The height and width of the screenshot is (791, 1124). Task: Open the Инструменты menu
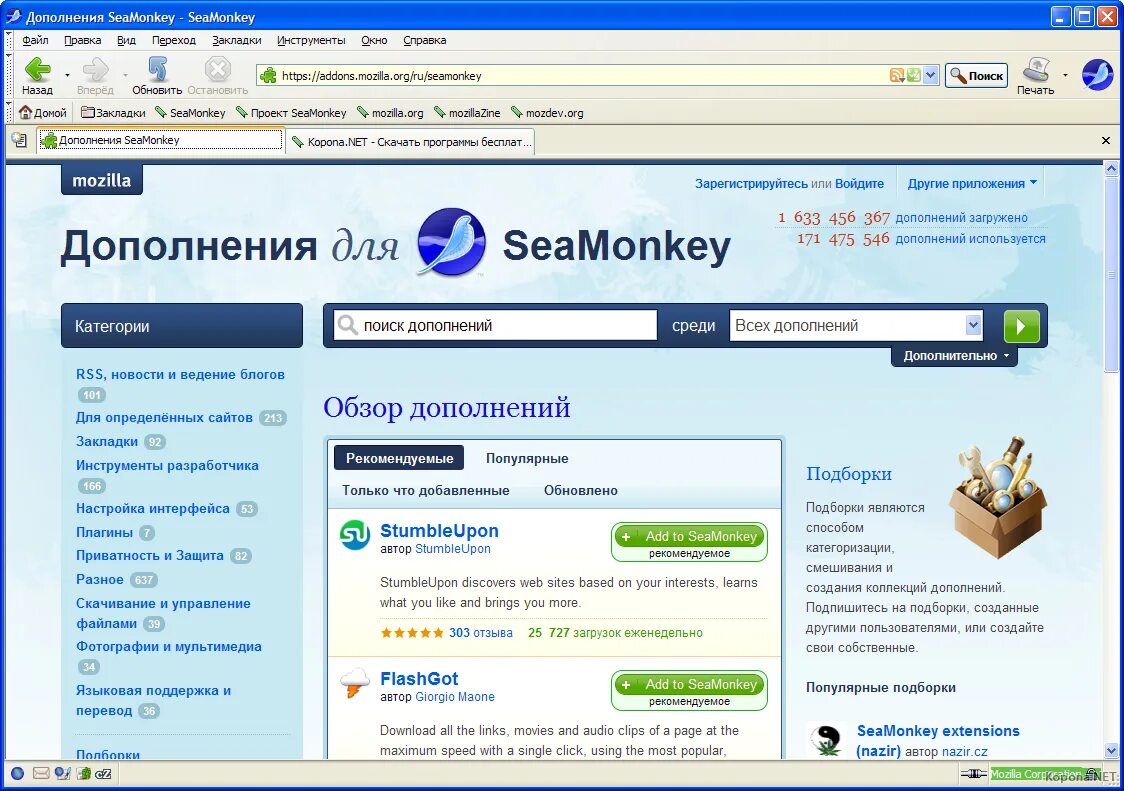pyautogui.click(x=311, y=40)
